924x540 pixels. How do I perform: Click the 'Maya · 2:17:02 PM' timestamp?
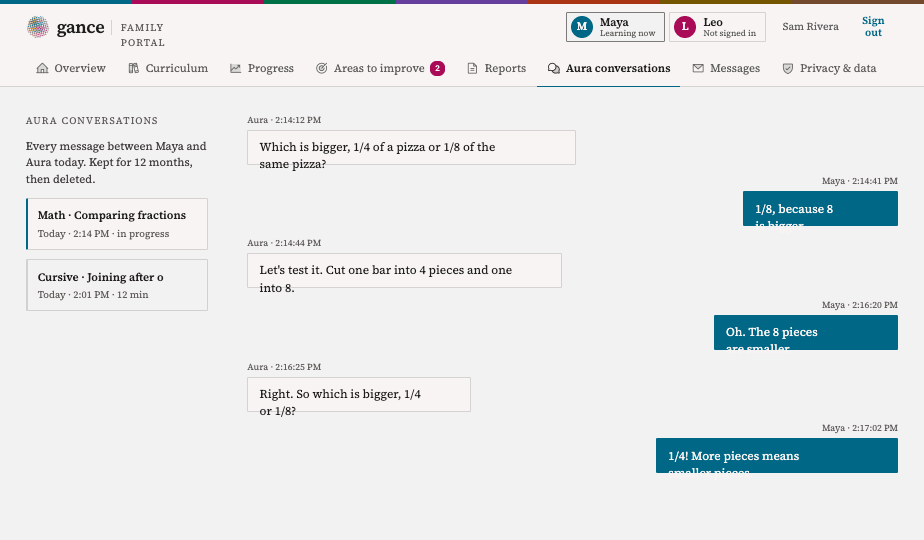tap(860, 428)
